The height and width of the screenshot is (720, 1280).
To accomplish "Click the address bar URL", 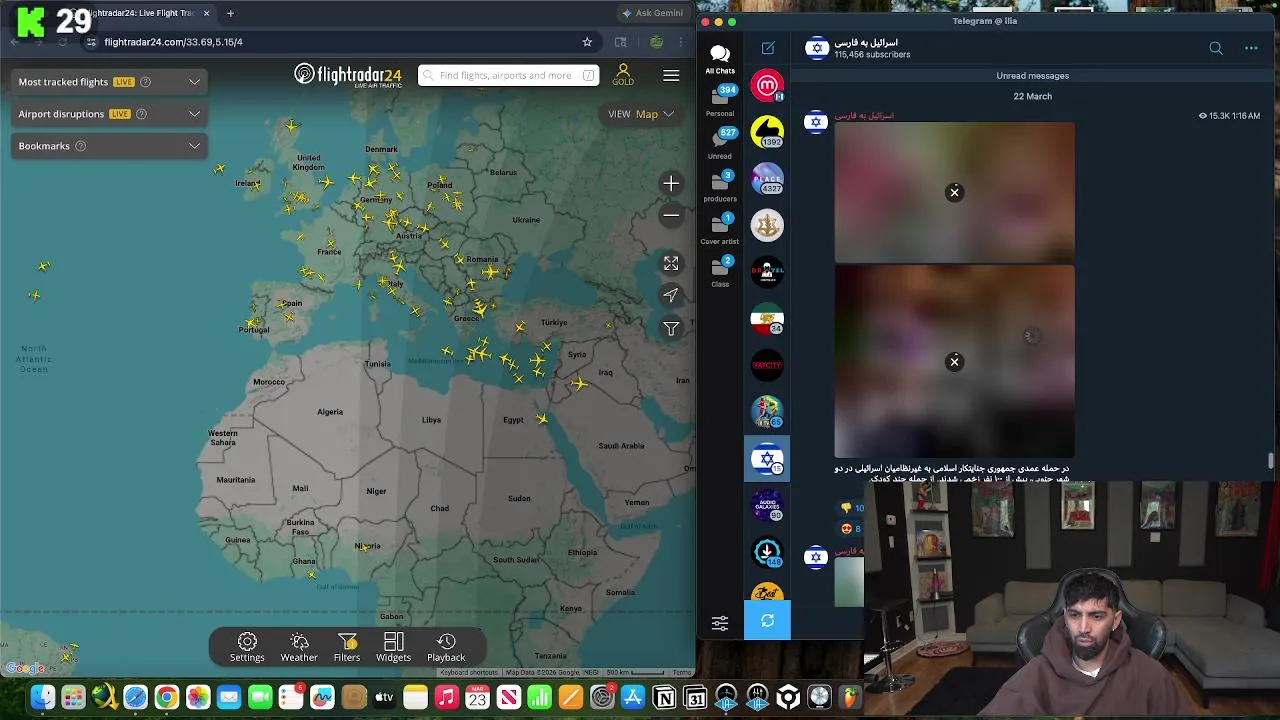I will (x=173, y=42).
